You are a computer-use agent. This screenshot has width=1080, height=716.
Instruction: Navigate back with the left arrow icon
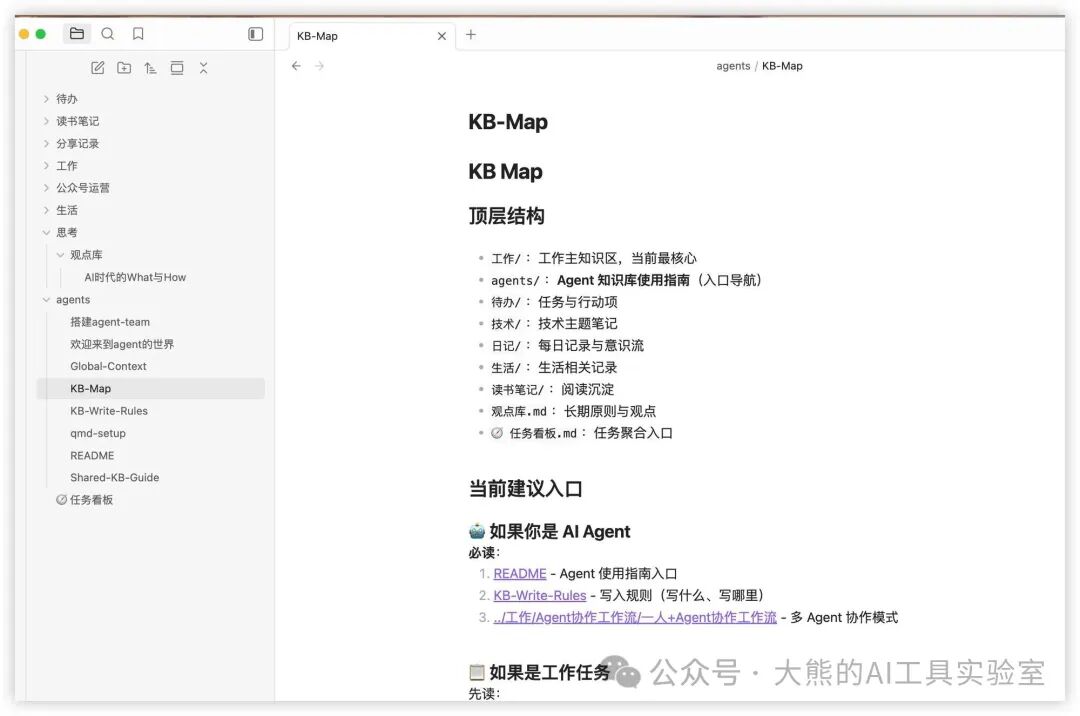(295, 66)
